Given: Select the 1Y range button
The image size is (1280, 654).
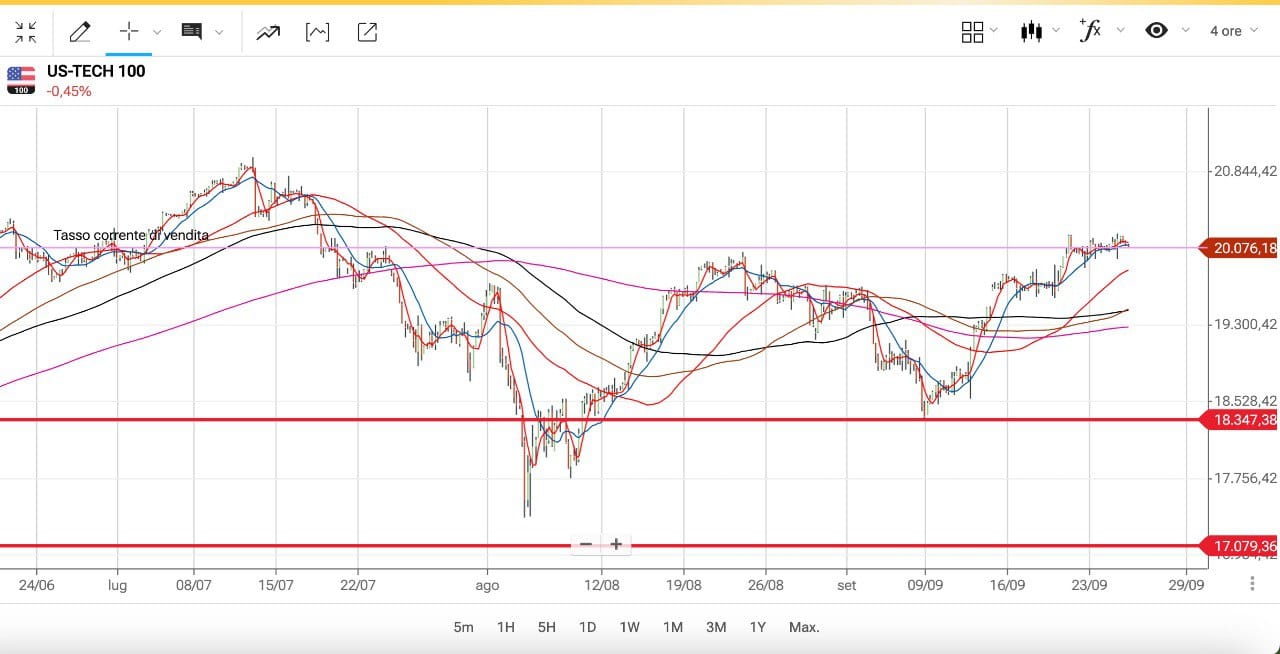Looking at the screenshot, I should (x=757, y=627).
